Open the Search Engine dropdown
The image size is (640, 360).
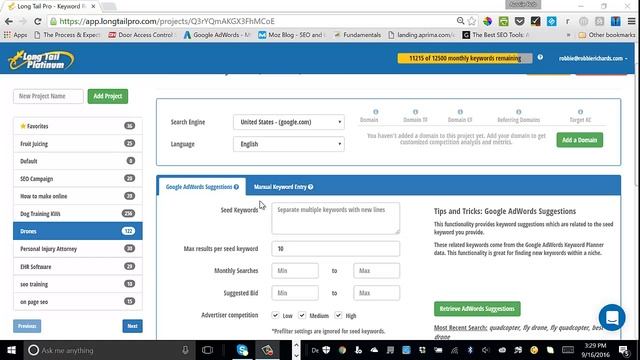tap(289, 122)
